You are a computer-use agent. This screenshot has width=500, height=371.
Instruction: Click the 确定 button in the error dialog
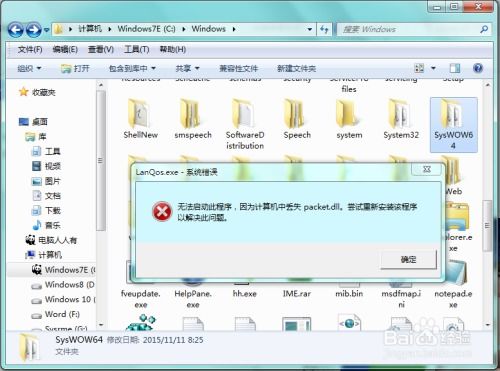click(x=408, y=259)
